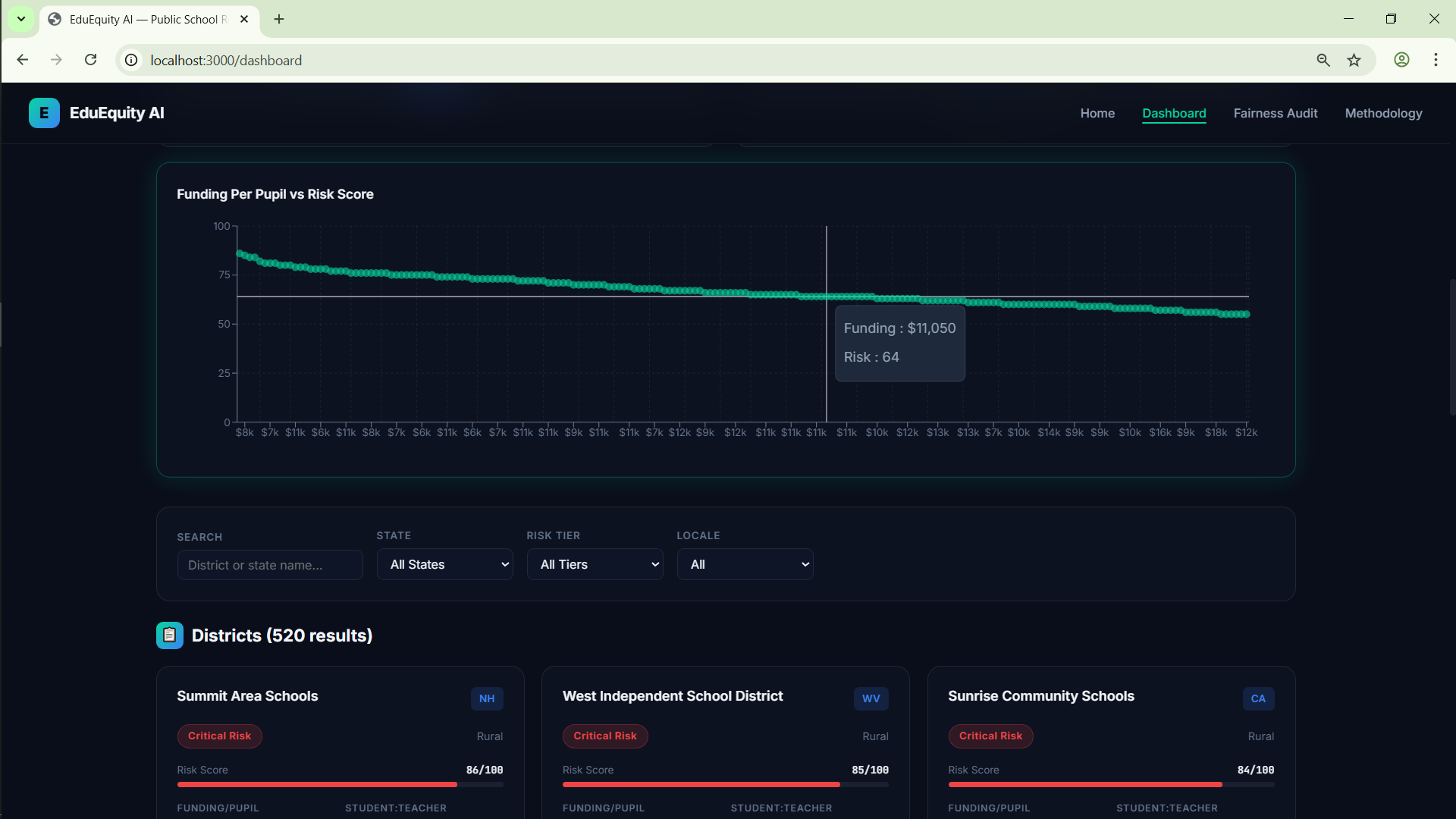Screen dimensions: 1456x819
Task: Open the Methodology nav item
Action: pos(1383,113)
